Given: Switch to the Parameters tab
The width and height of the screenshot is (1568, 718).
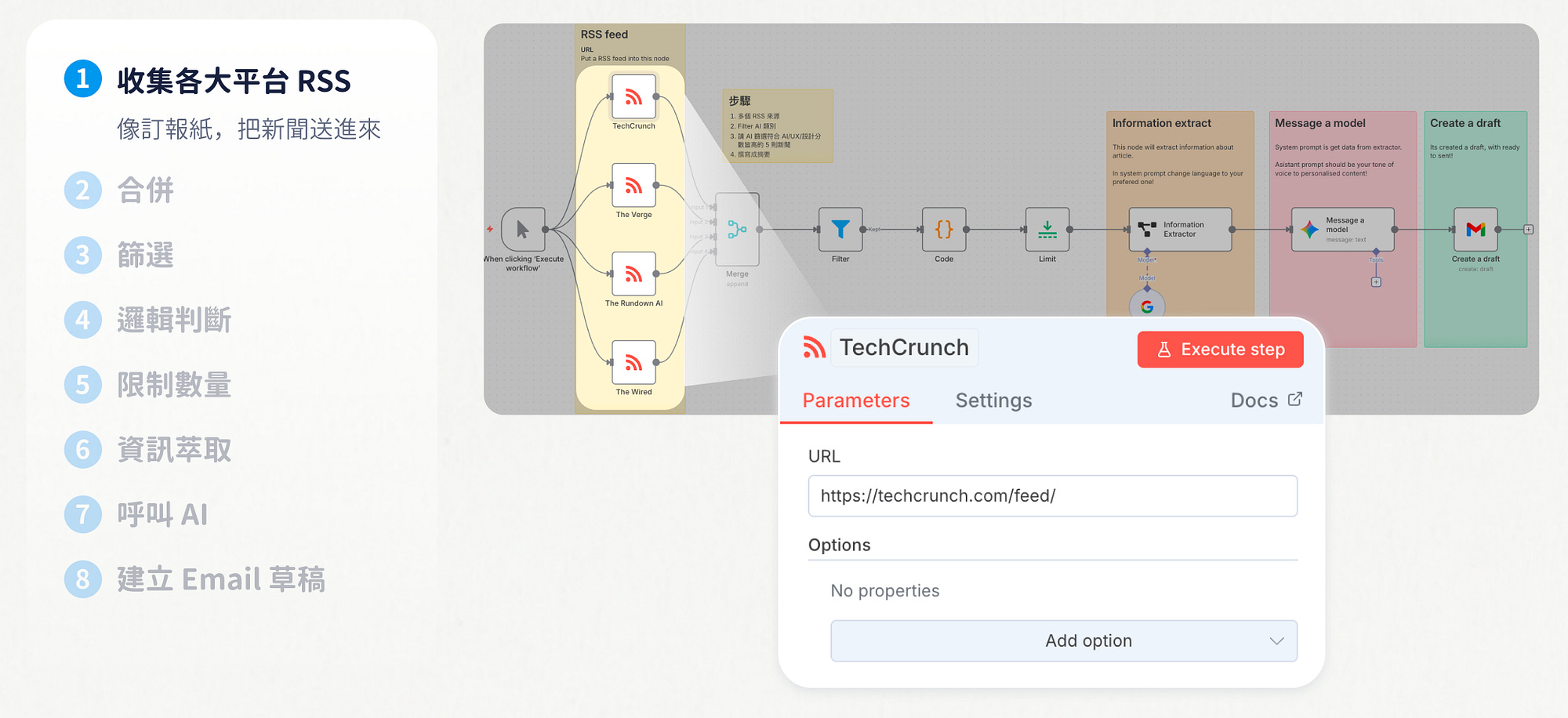Looking at the screenshot, I should coord(856,401).
